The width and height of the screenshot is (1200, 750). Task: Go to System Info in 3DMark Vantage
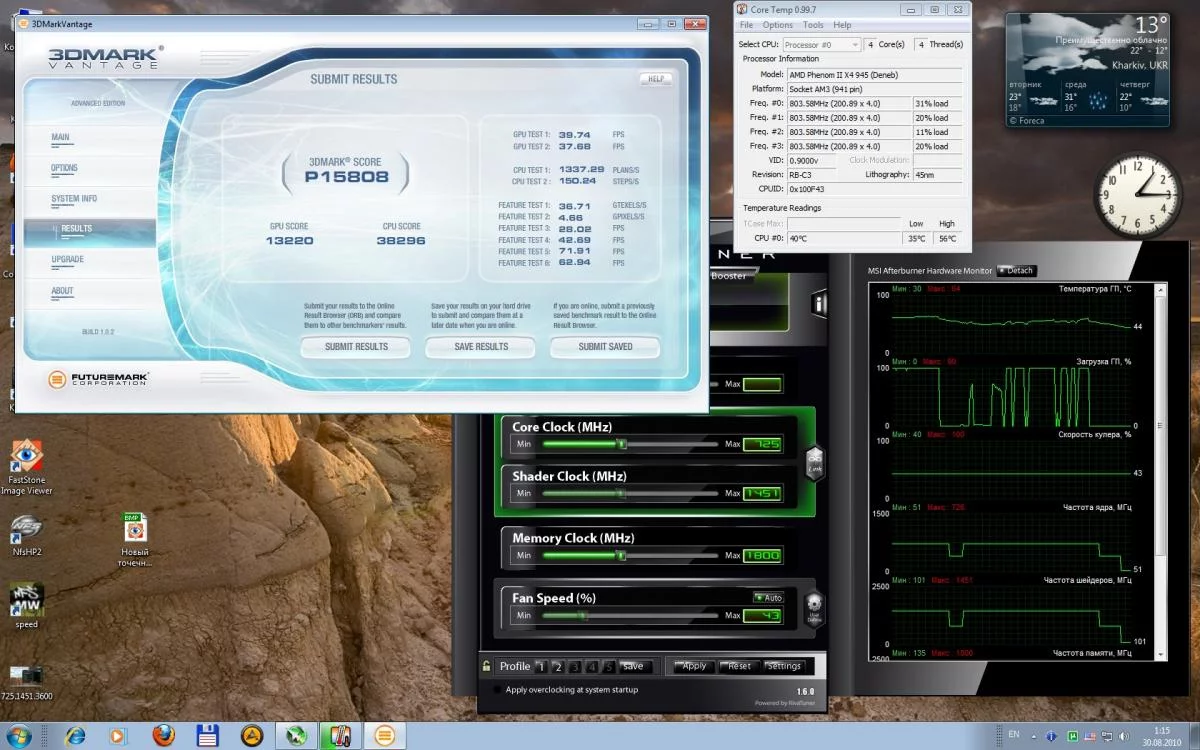74,199
